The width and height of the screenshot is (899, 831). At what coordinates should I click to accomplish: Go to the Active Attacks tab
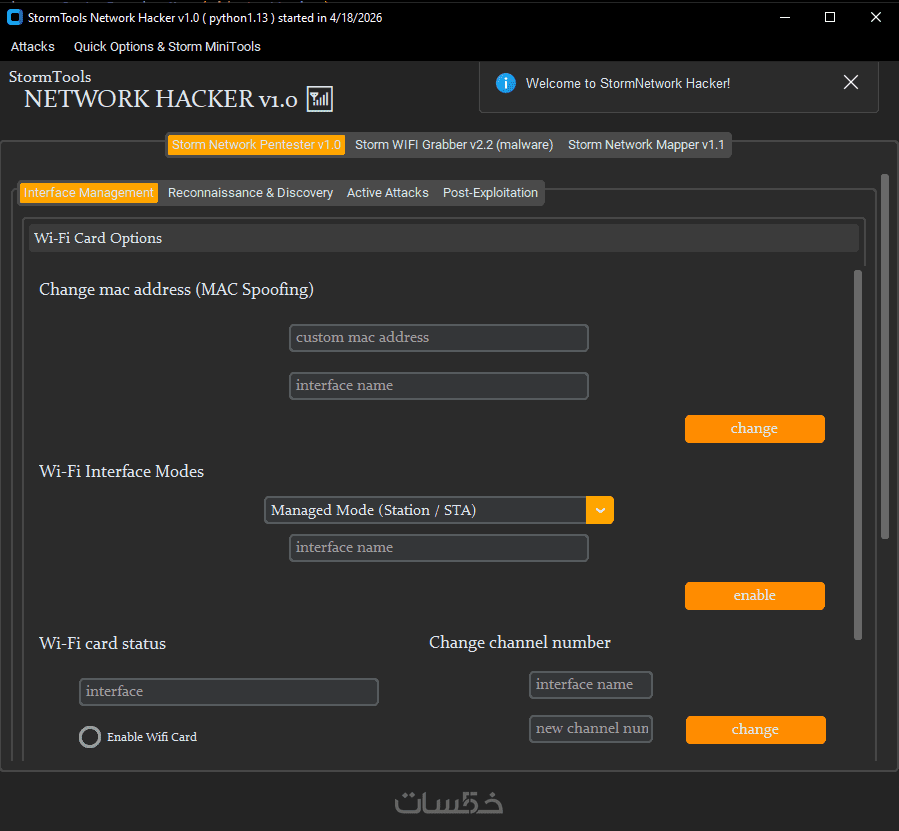(388, 193)
